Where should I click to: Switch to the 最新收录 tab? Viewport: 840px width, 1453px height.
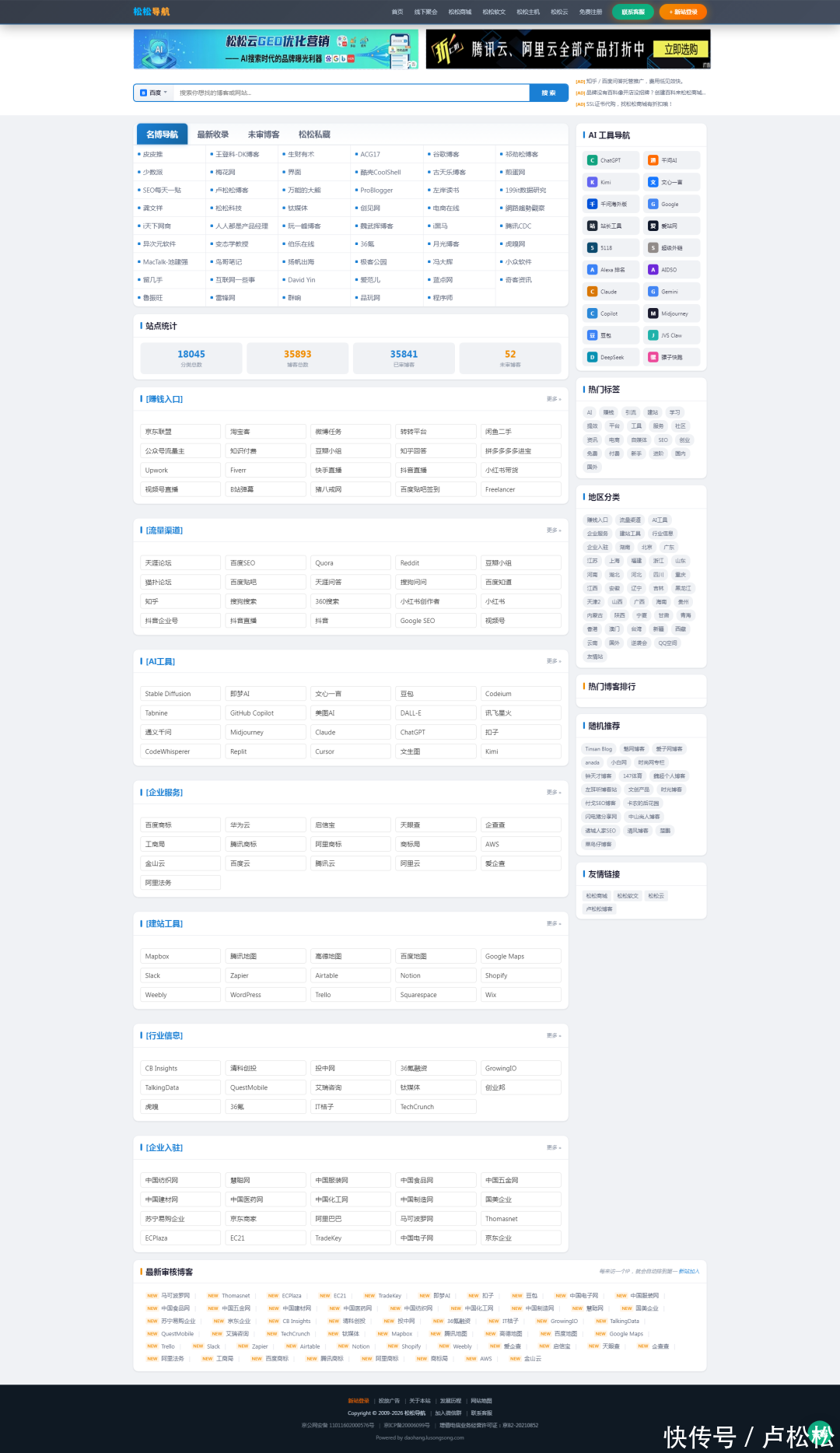(212, 135)
